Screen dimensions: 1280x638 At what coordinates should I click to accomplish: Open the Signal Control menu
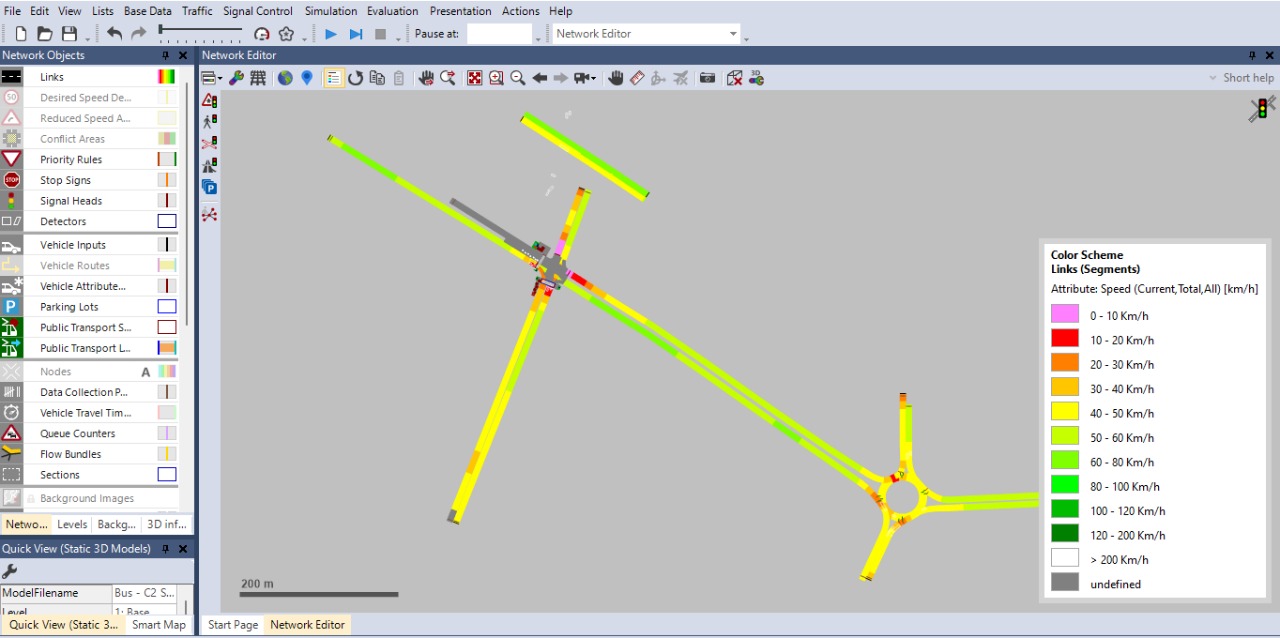[x=258, y=11]
